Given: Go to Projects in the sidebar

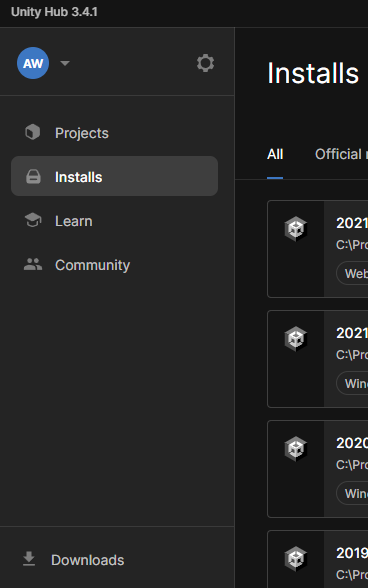Looking at the screenshot, I should 114,133.
